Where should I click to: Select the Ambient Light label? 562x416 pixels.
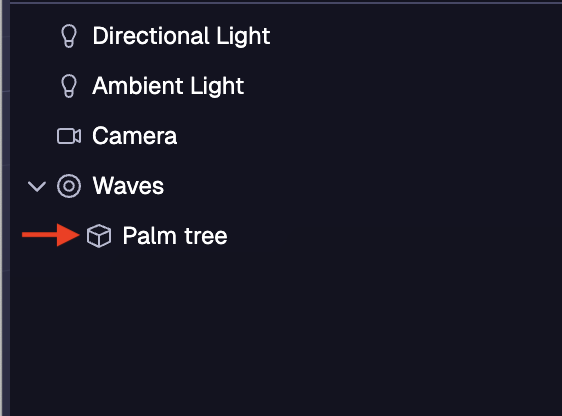coord(168,86)
